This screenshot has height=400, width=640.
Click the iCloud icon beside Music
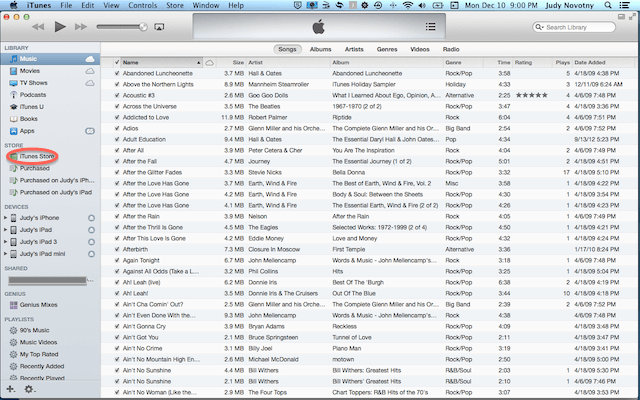90,59
